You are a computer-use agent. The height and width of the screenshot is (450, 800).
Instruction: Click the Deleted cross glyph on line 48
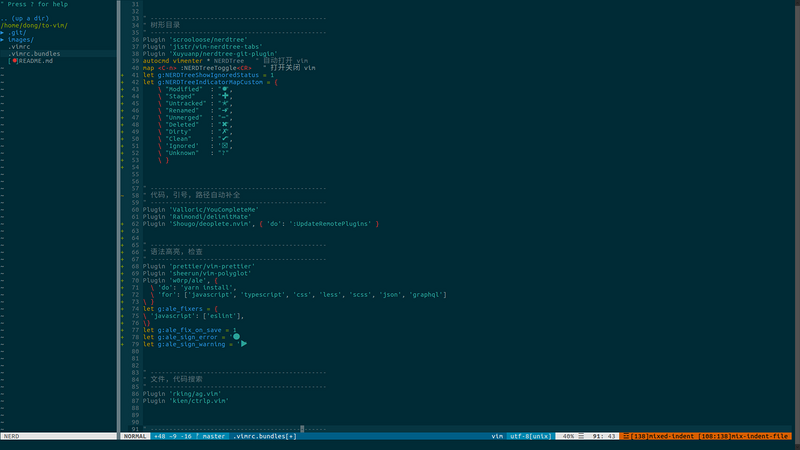[x=224, y=124]
